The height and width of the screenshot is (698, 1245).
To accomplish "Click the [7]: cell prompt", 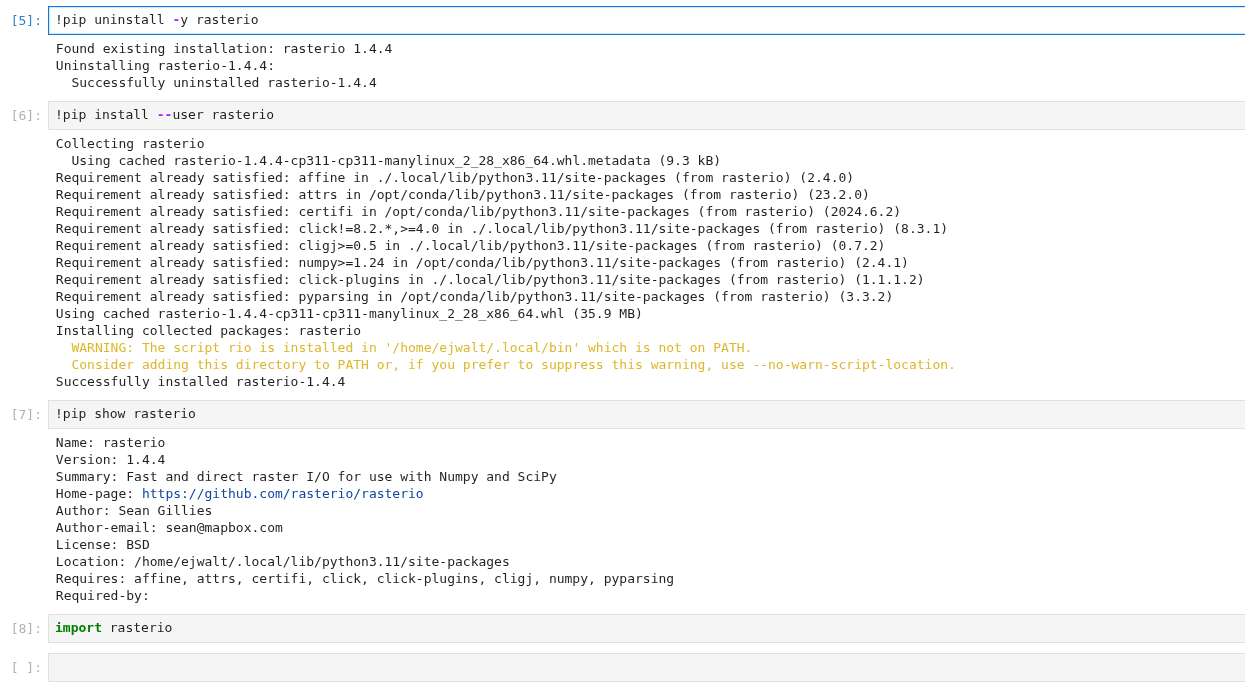I will point(26,415).
